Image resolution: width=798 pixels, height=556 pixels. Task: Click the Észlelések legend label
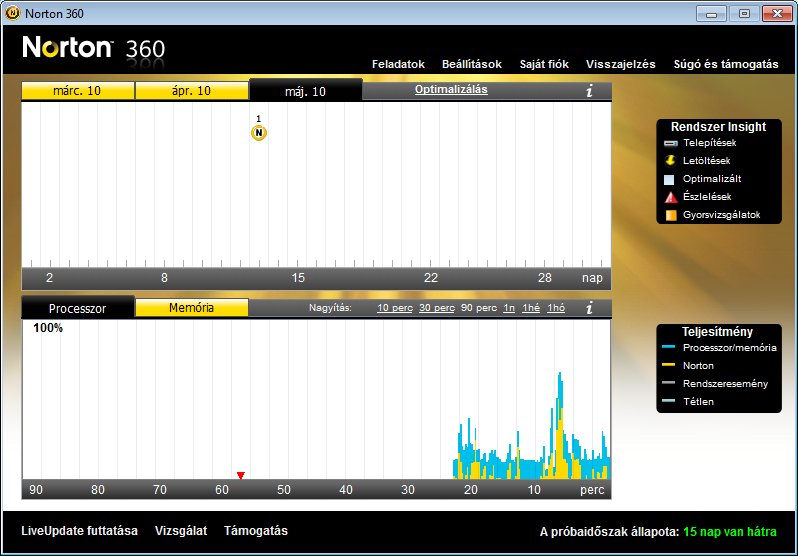click(707, 197)
